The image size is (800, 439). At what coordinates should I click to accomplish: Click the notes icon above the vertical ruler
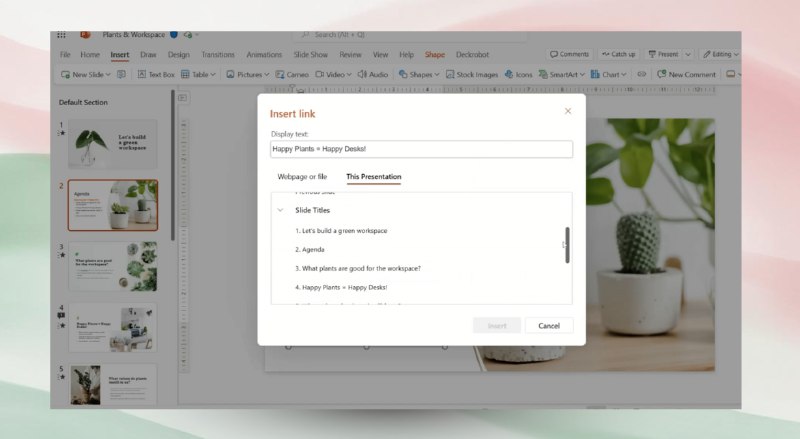(x=183, y=97)
